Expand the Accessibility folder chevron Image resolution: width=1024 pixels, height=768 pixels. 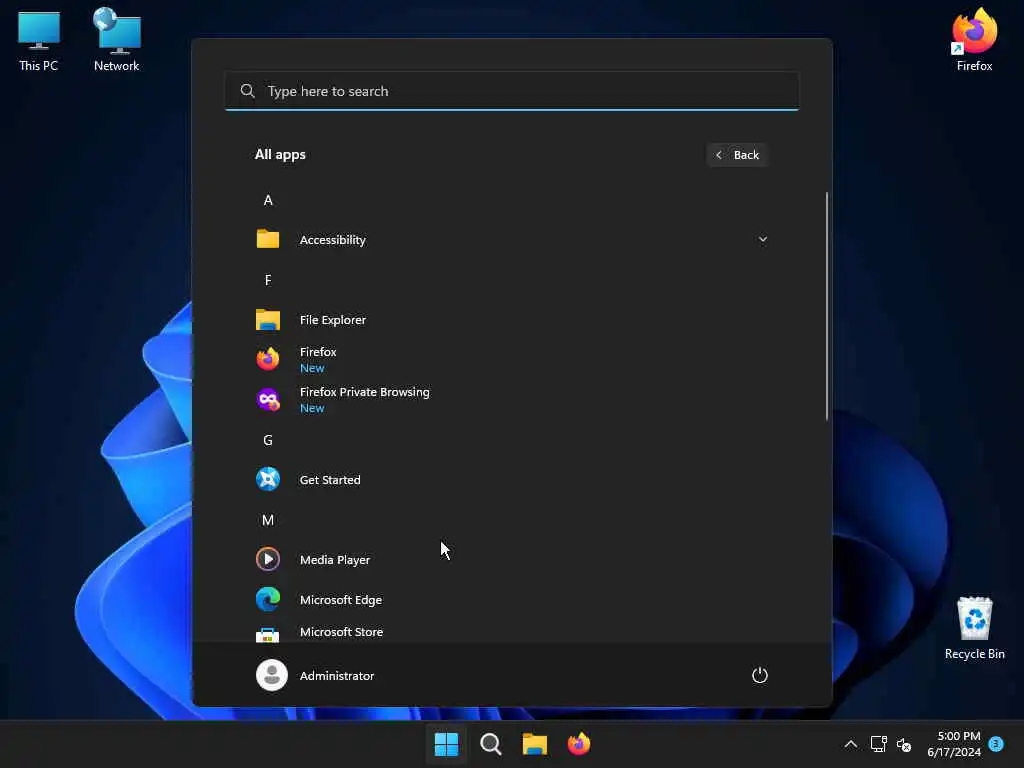763,240
